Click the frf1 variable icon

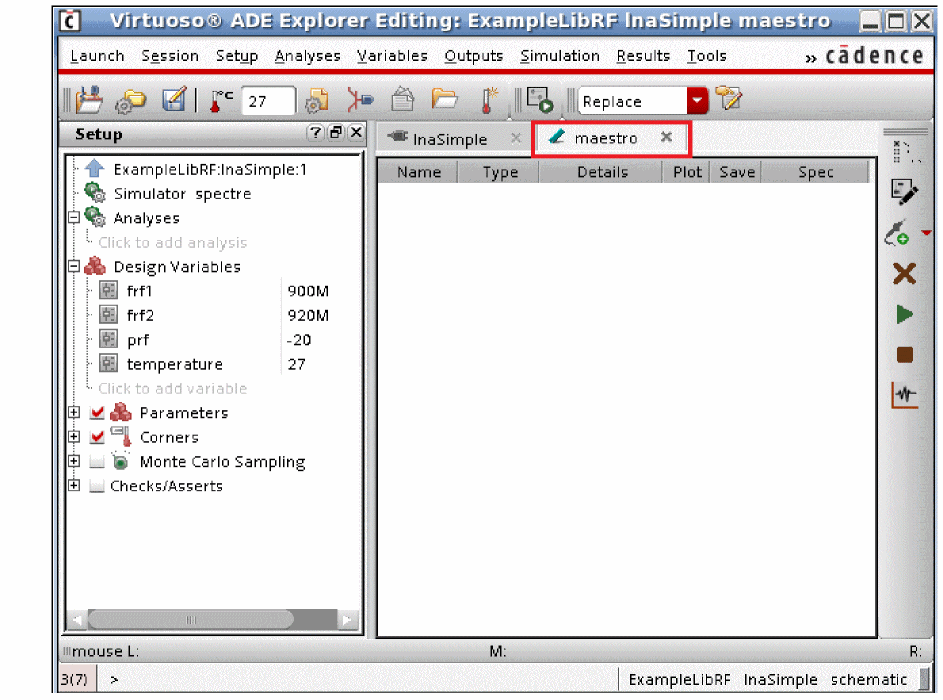[108, 290]
